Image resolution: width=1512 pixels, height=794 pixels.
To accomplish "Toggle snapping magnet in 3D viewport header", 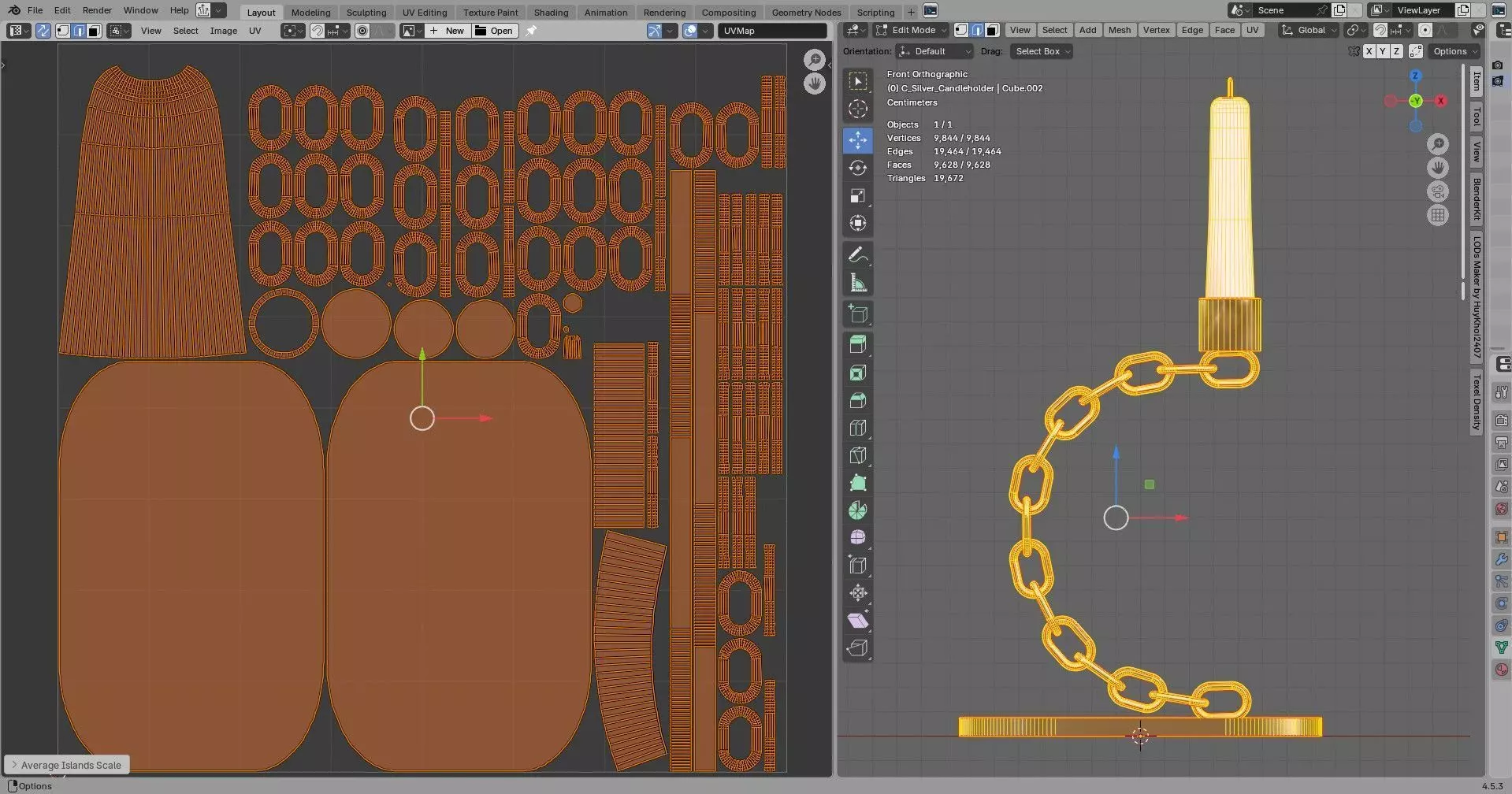I will (x=1380, y=30).
